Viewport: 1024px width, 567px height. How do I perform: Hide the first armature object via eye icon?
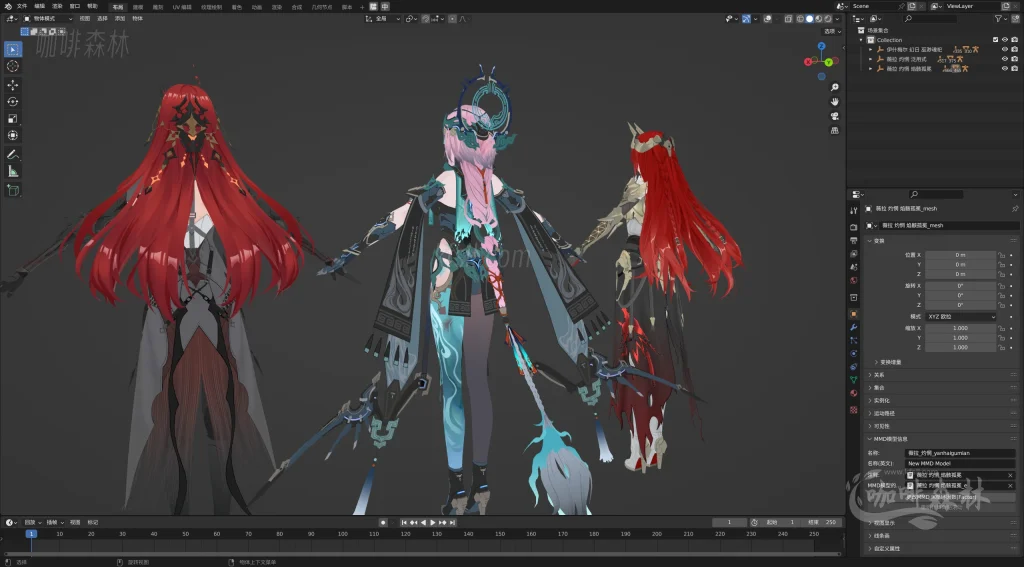(1004, 49)
